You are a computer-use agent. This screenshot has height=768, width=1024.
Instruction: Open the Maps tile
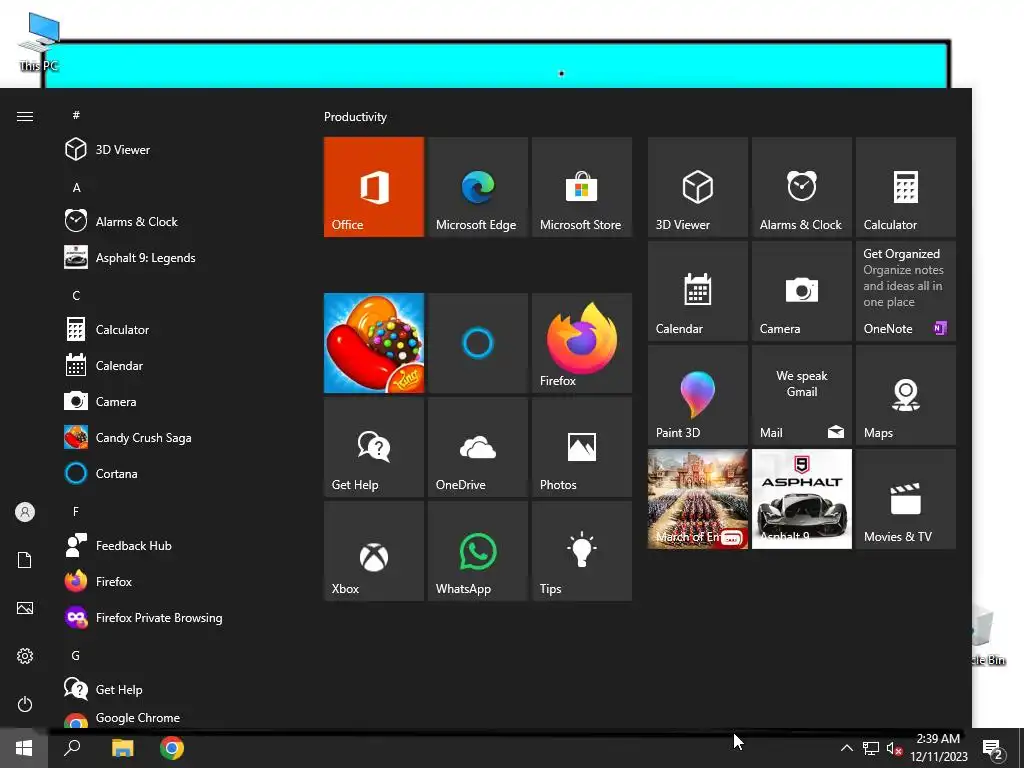[905, 395]
